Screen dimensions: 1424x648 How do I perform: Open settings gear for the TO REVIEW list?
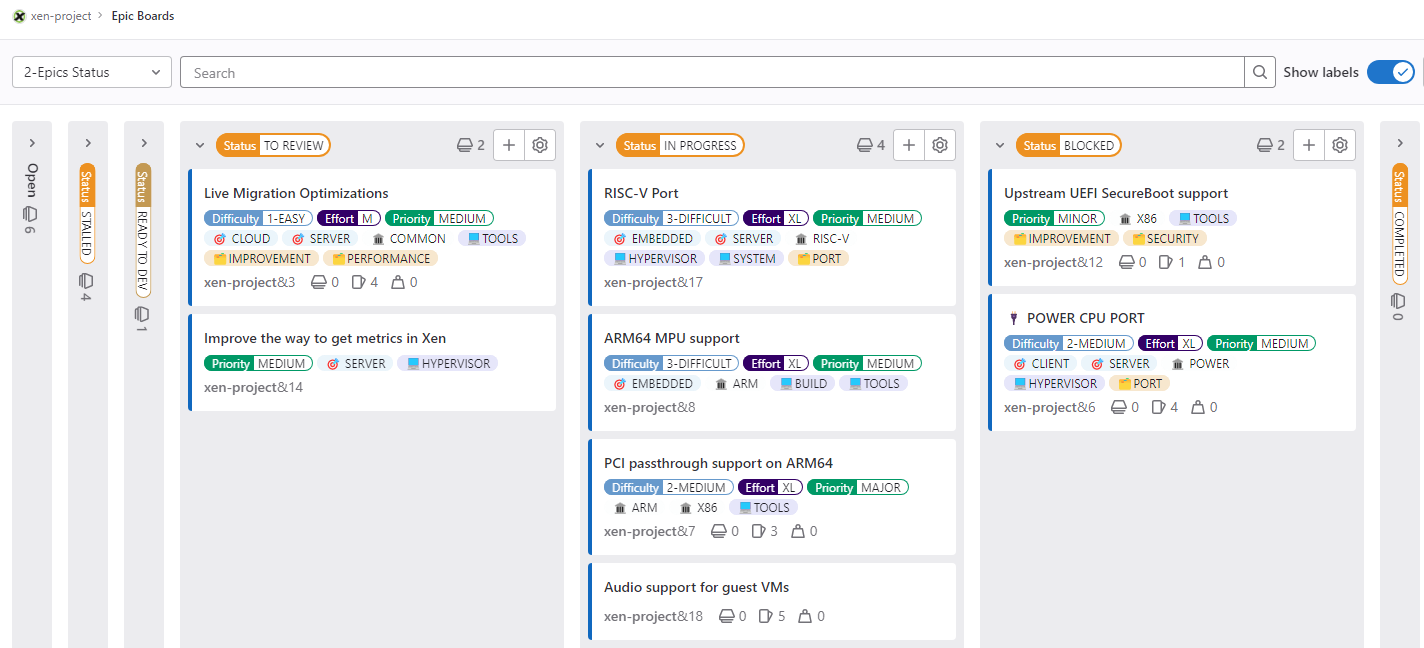539,144
